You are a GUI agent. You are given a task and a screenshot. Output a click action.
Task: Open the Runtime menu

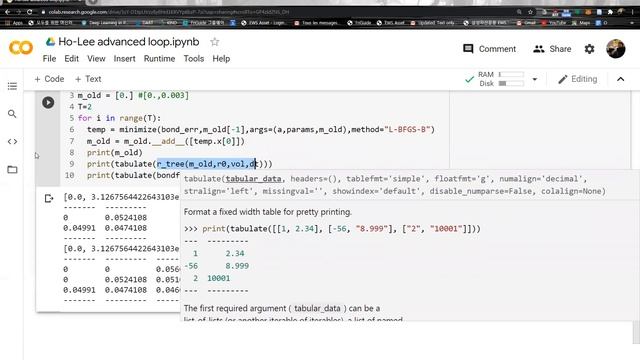pyautogui.click(x=159, y=59)
